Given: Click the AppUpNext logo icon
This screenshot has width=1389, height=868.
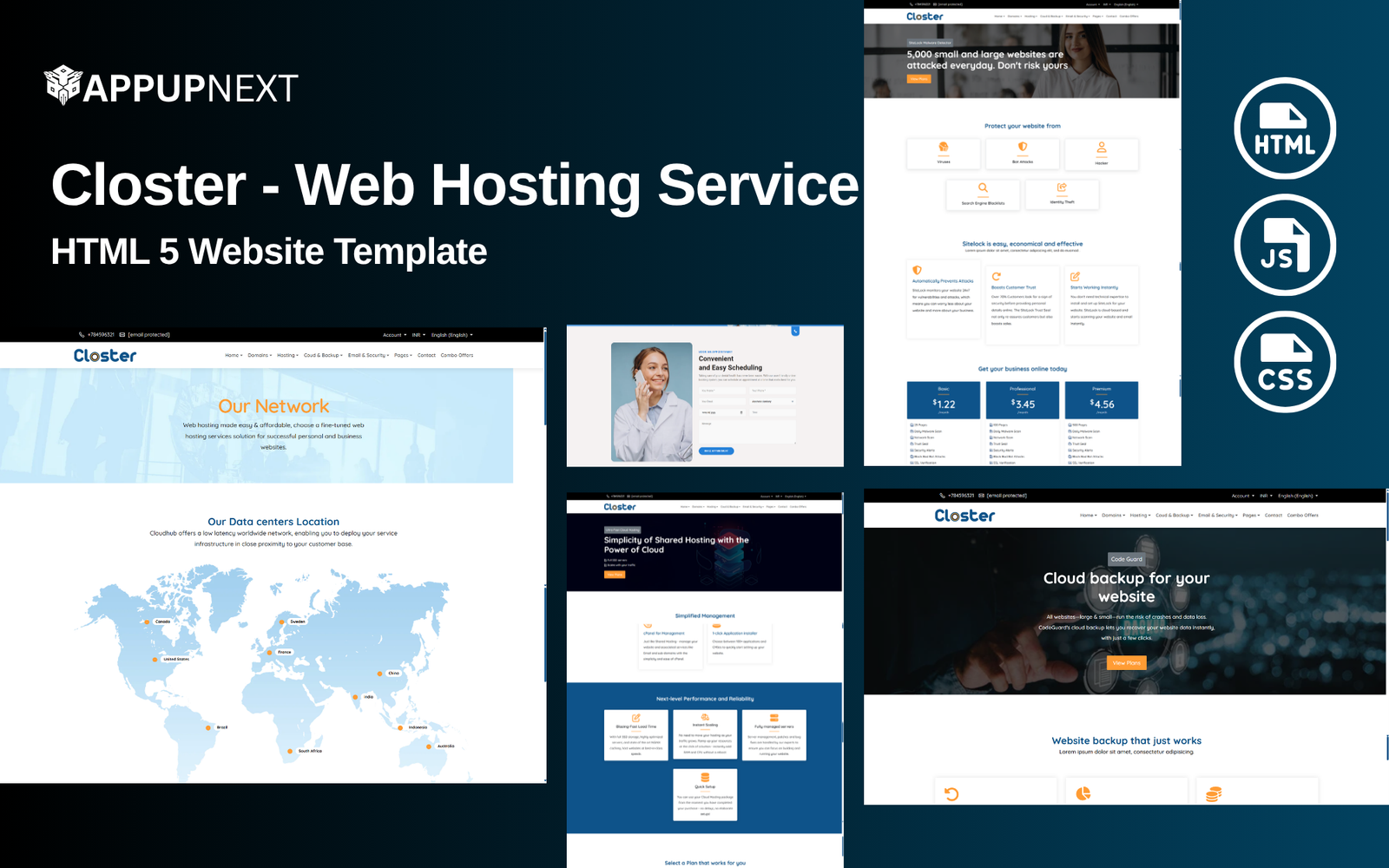Looking at the screenshot, I should point(63,85).
